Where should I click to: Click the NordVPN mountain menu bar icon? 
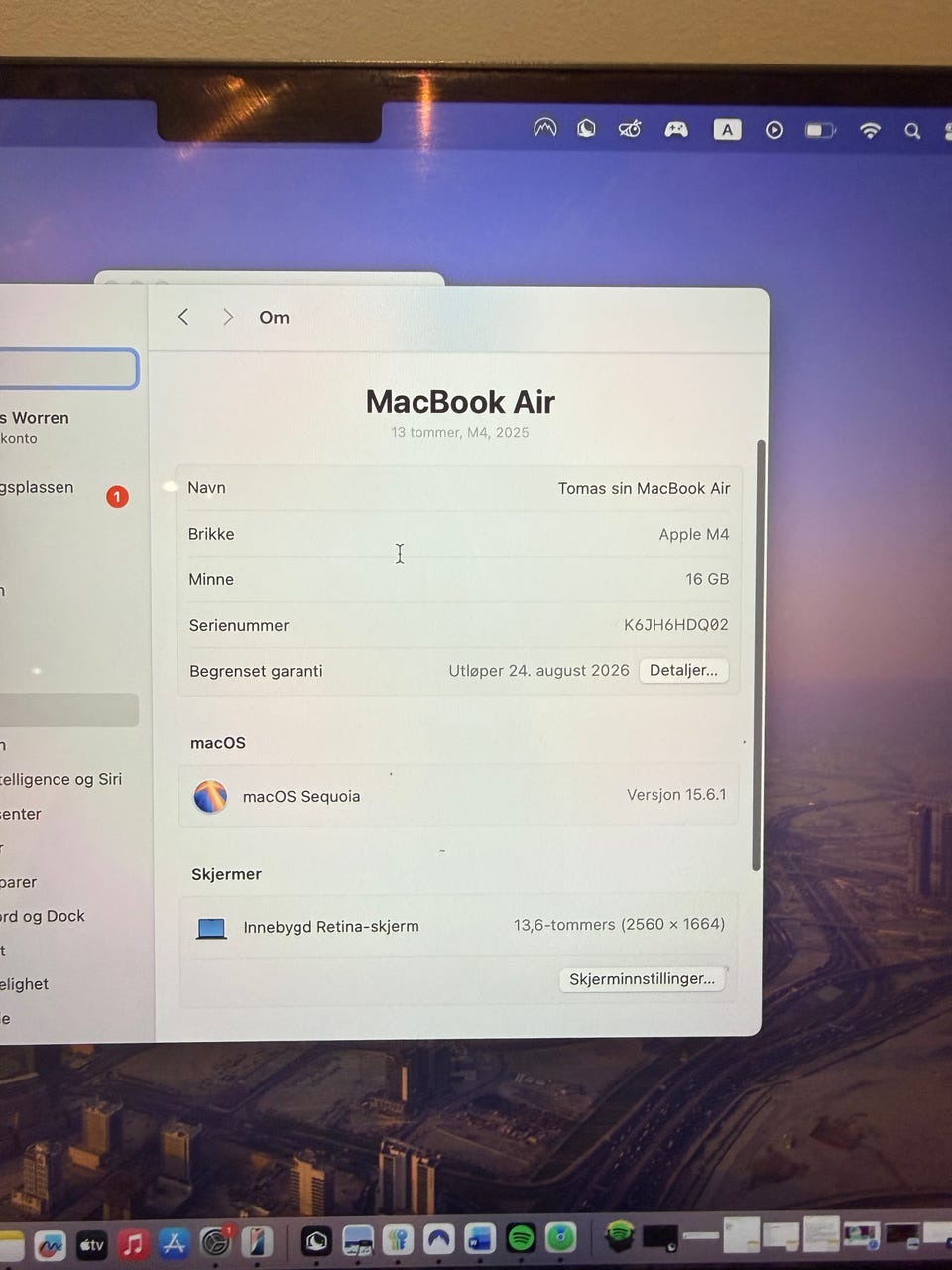544,128
